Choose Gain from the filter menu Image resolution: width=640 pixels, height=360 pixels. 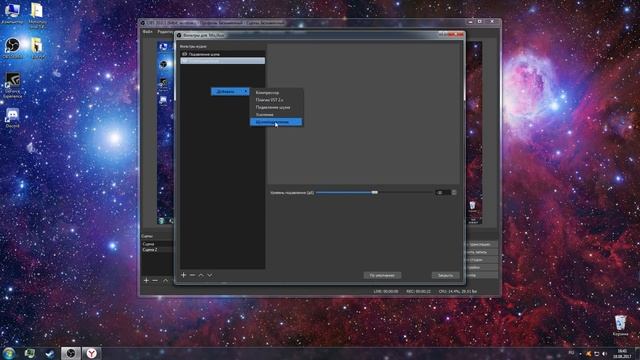pyautogui.click(x=276, y=115)
